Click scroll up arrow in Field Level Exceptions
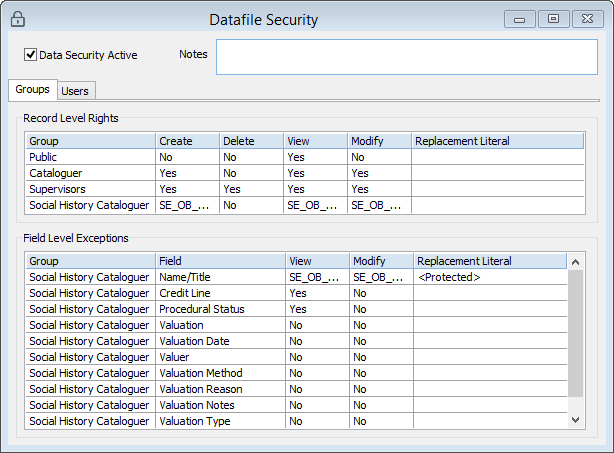The width and height of the screenshot is (614, 453). 575,262
